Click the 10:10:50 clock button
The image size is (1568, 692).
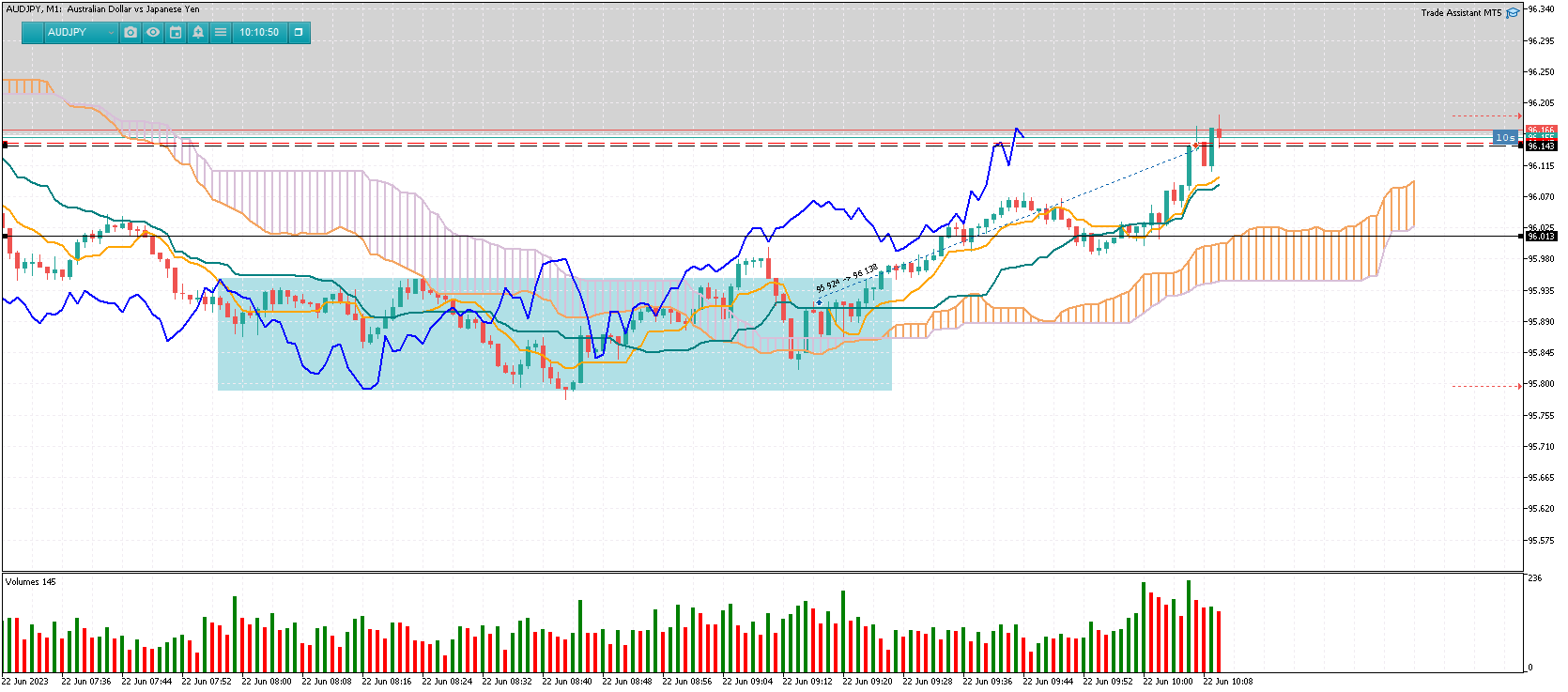tap(259, 32)
